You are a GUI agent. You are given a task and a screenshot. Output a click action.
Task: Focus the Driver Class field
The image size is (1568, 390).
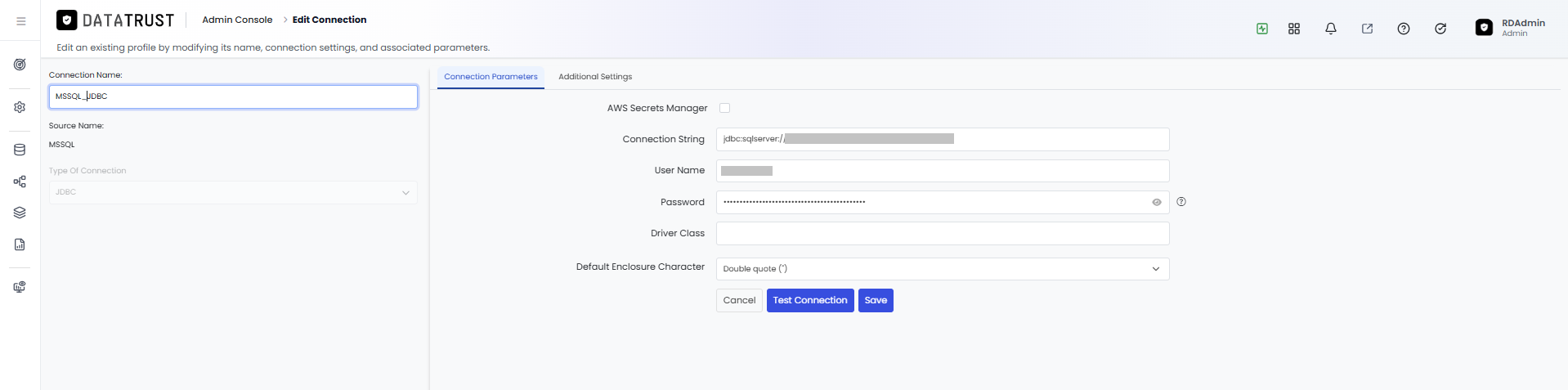point(943,233)
